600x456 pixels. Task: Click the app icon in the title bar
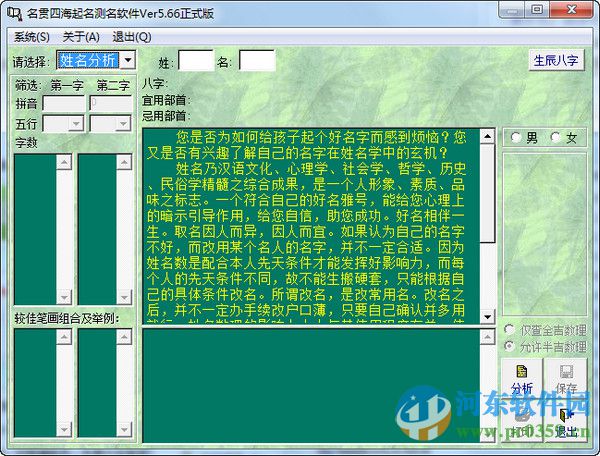click(14, 13)
